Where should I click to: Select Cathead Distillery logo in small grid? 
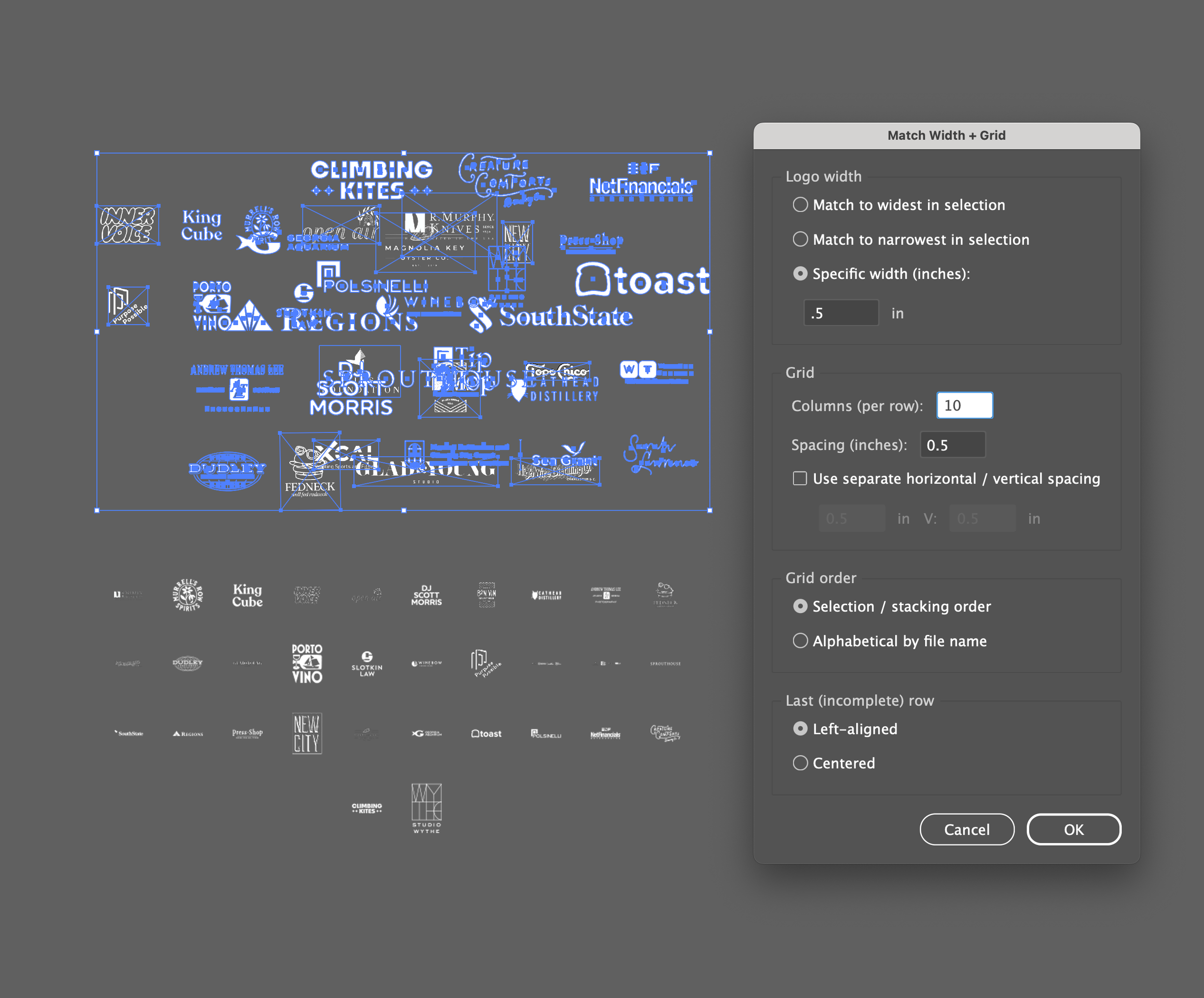point(547,595)
